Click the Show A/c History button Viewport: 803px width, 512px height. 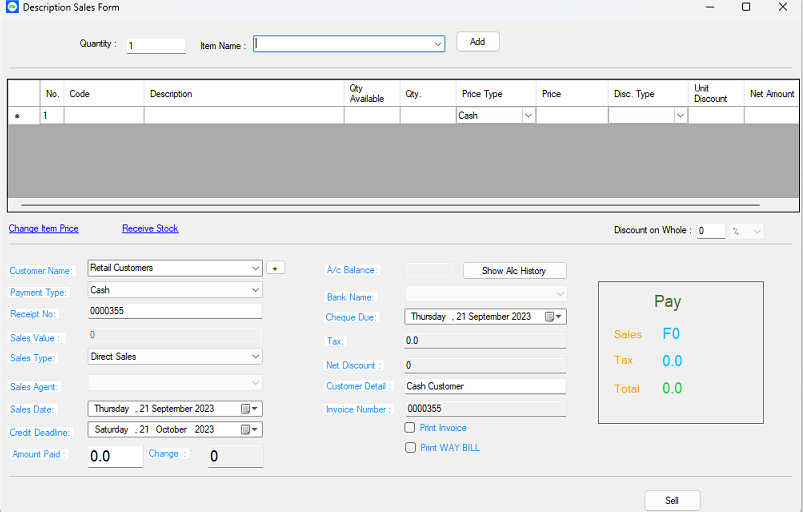tap(515, 271)
